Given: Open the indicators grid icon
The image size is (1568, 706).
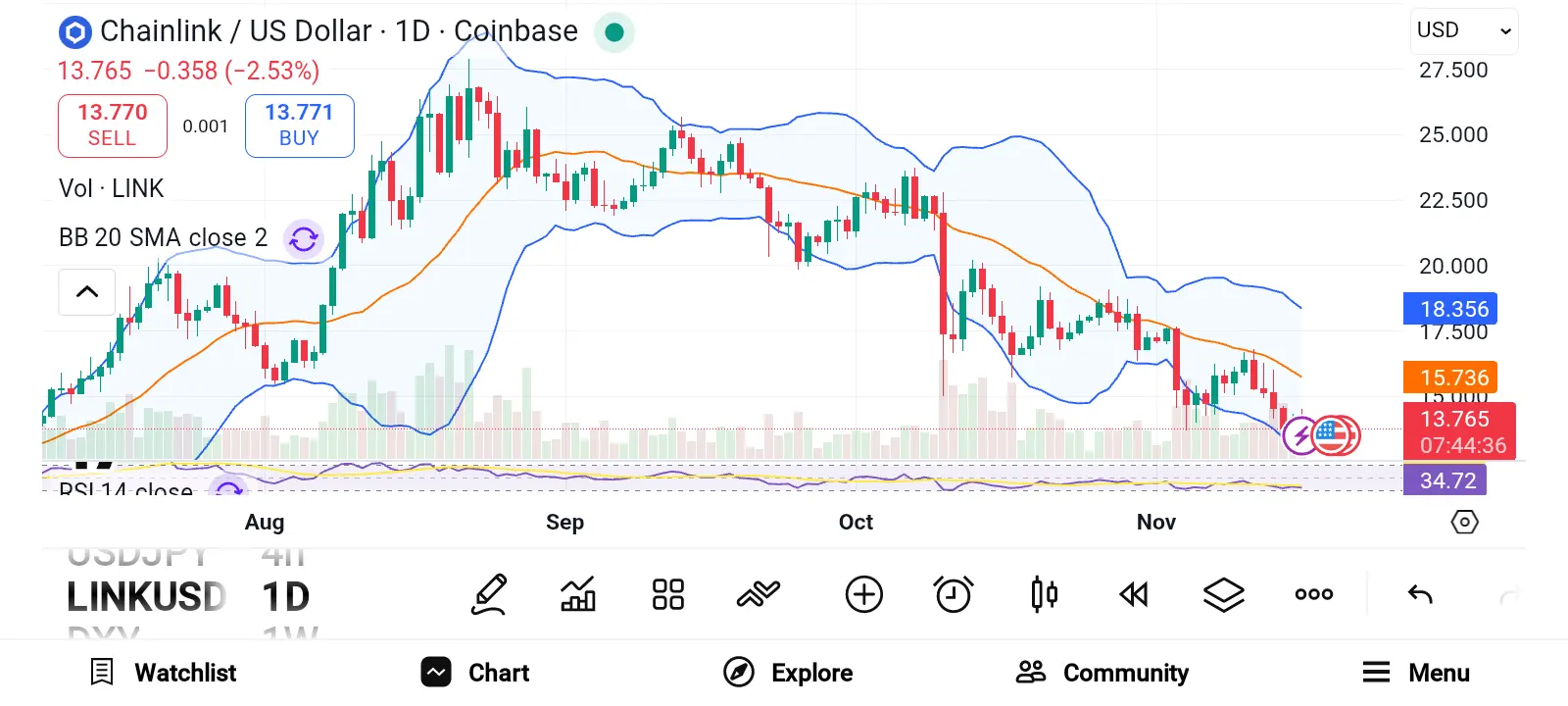Looking at the screenshot, I should 667,593.
